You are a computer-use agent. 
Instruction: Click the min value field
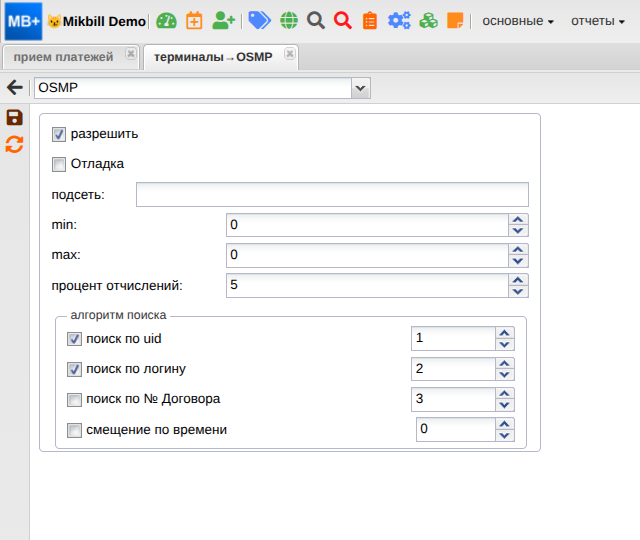click(x=367, y=225)
